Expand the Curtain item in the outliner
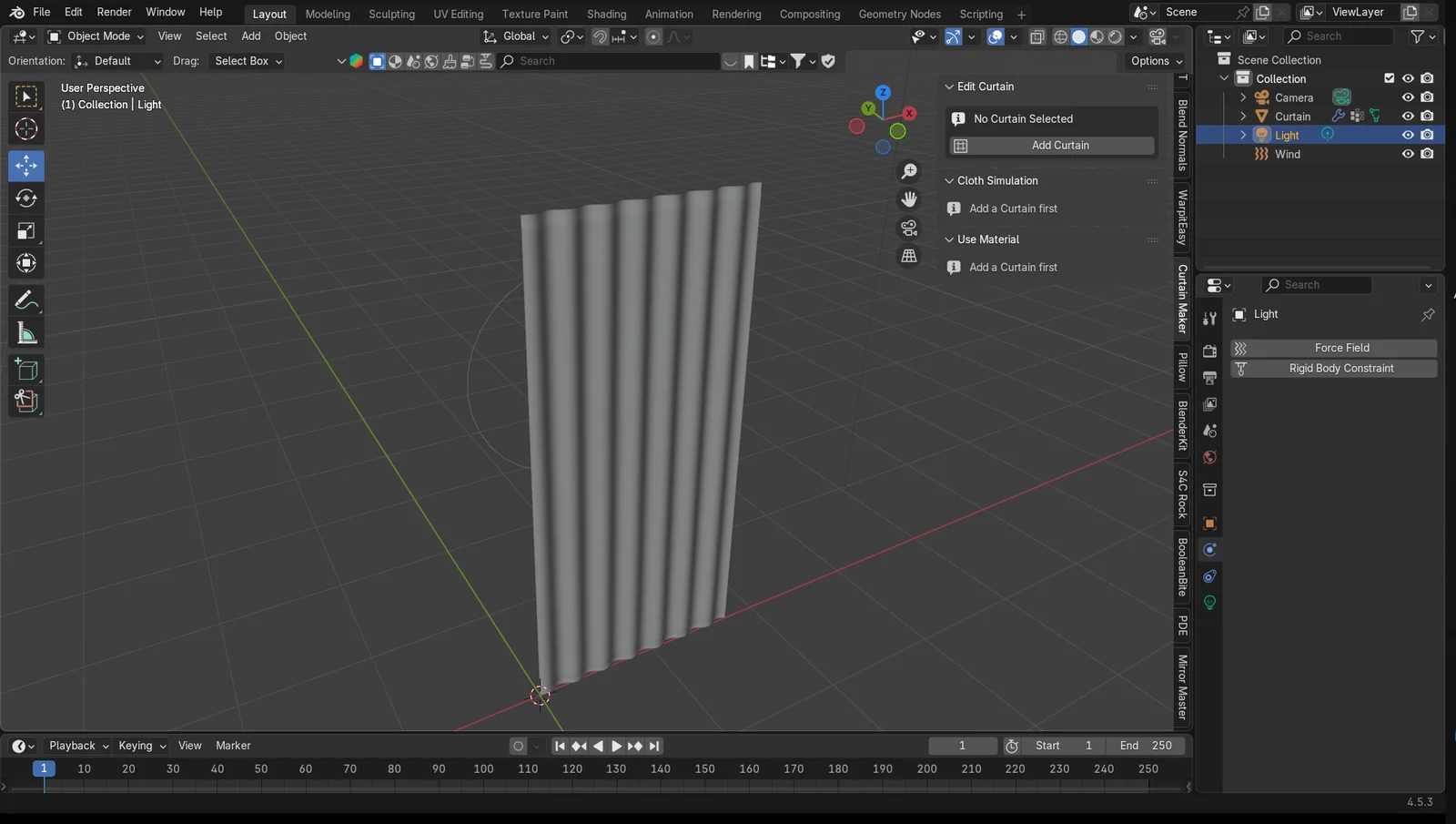Image resolution: width=1456 pixels, height=824 pixels. pyautogui.click(x=1243, y=116)
